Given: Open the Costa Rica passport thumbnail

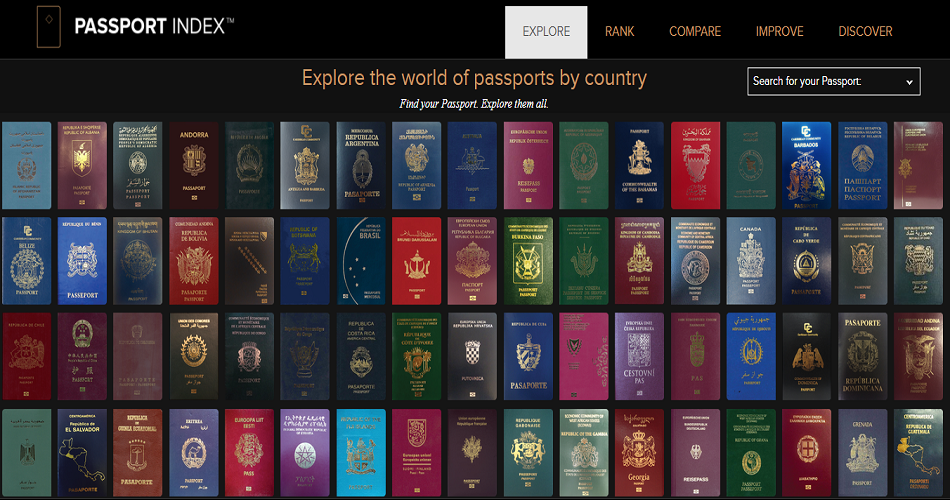Looking at the screenshot, I should point(361,356).
